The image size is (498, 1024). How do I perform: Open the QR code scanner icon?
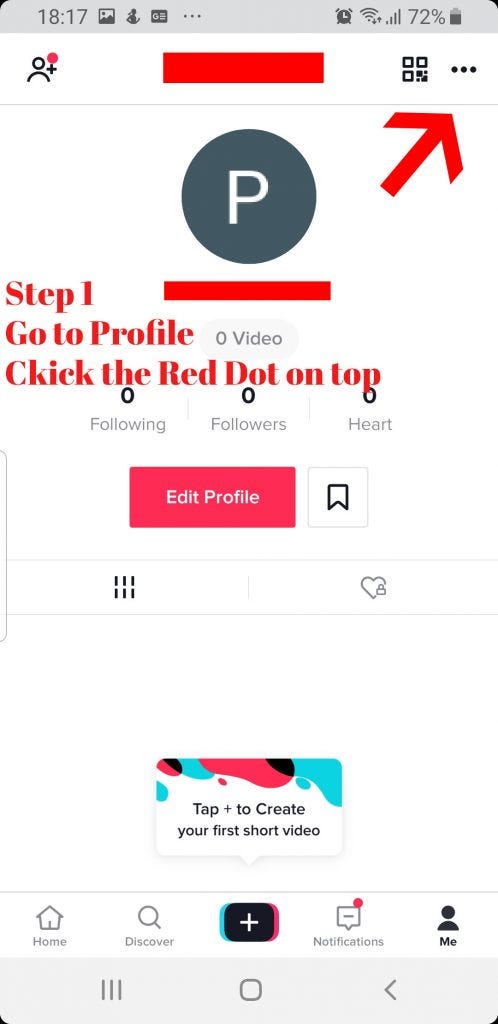(414, 69)
